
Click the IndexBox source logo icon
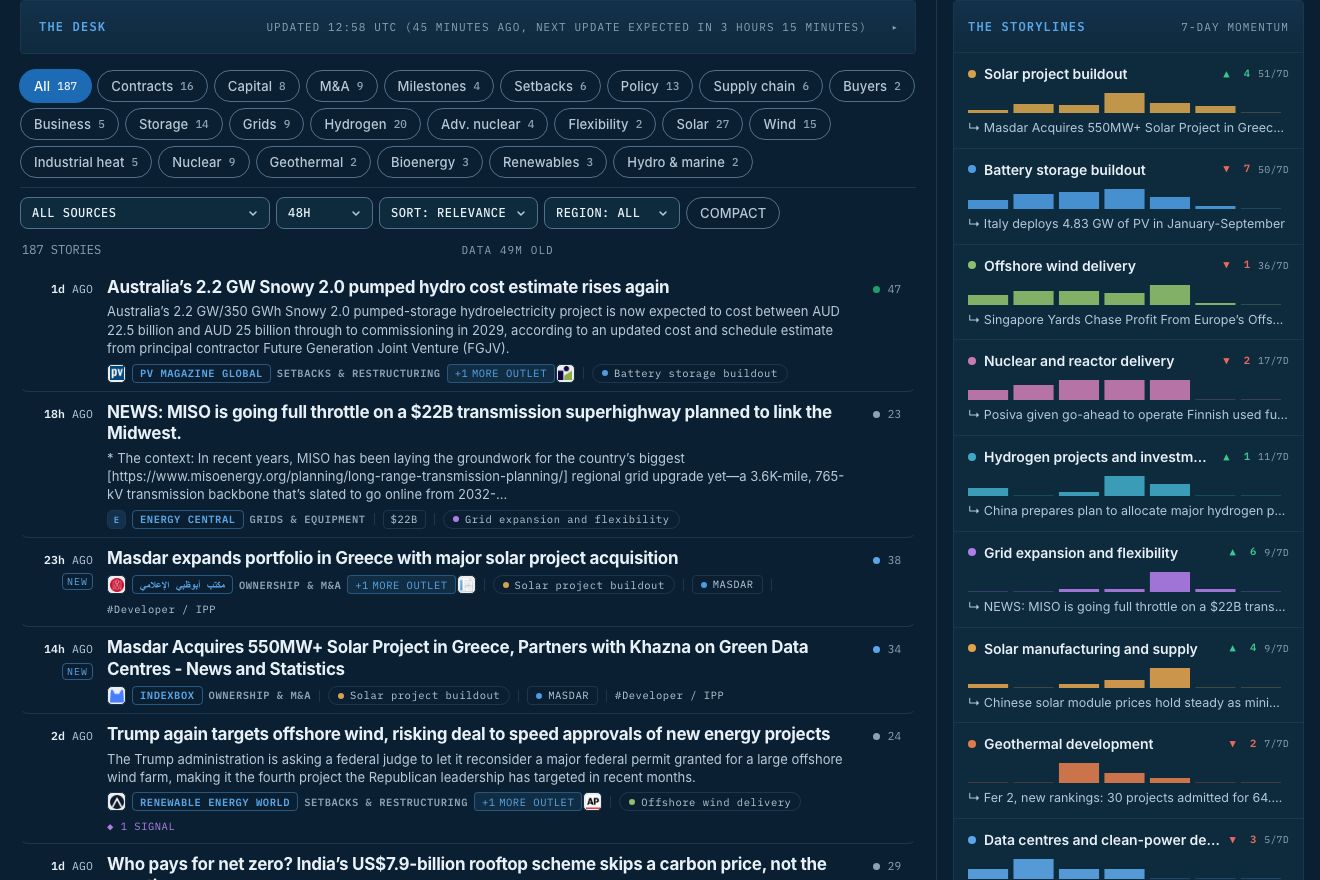[116, 695]
